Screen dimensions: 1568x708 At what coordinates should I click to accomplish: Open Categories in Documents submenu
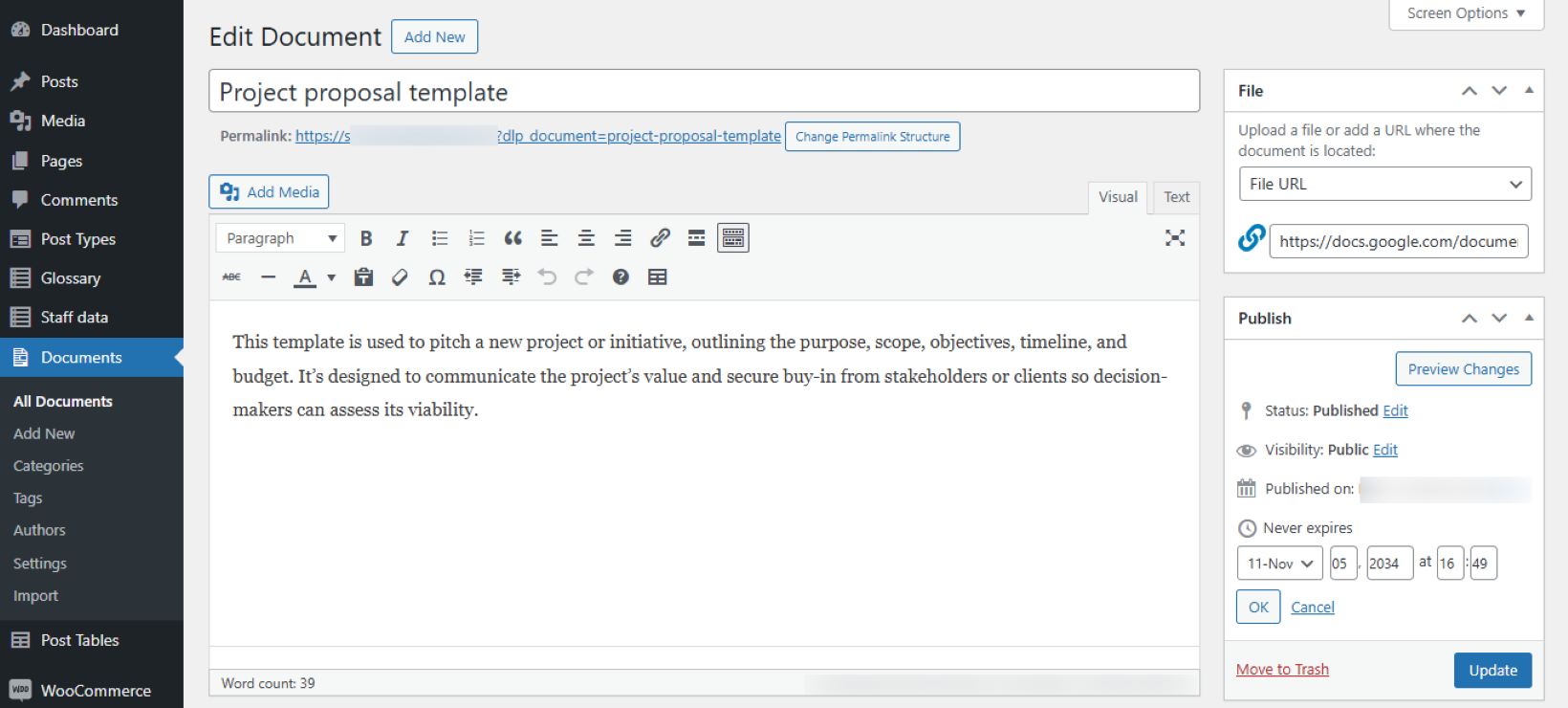49,466
